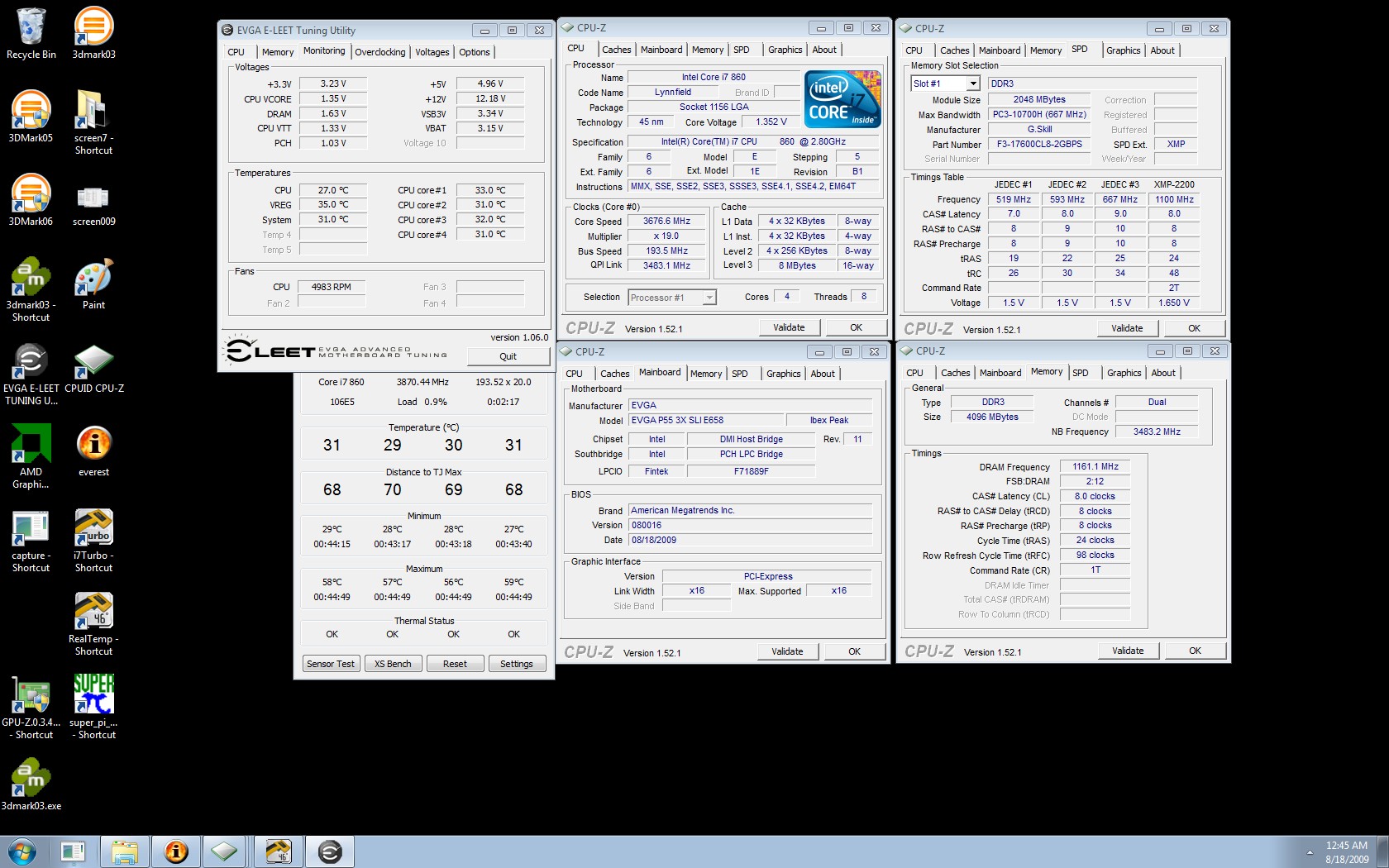Click the CPU fan speed 4983 RPM field
This screenshot has height=868, width=1389.
tap(332, 287)
